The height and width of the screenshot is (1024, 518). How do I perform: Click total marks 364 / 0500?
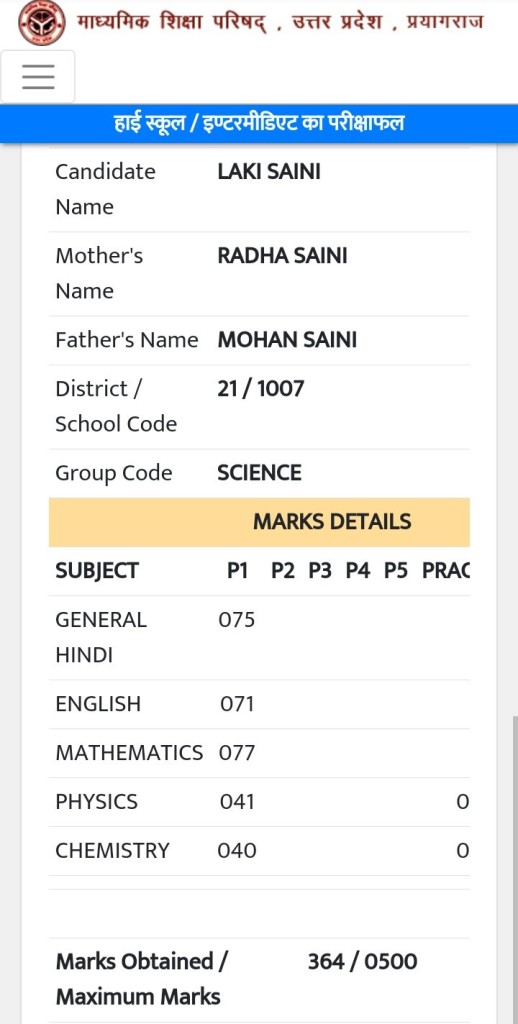[362, 961]
